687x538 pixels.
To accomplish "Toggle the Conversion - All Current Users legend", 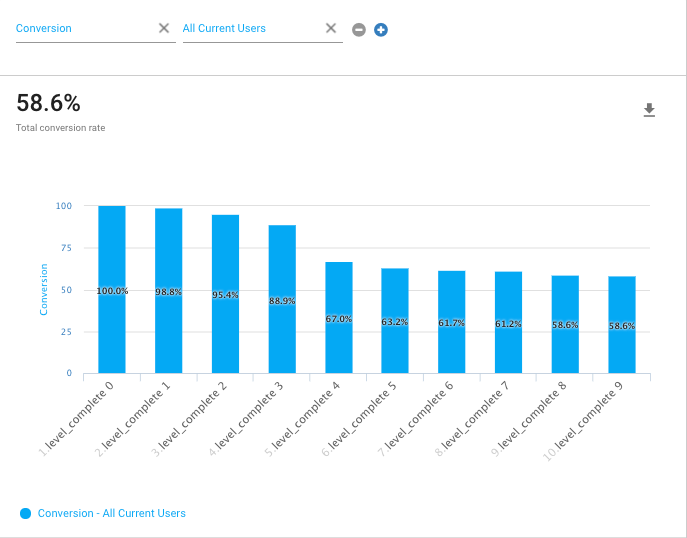I will (x=111, y=513).
